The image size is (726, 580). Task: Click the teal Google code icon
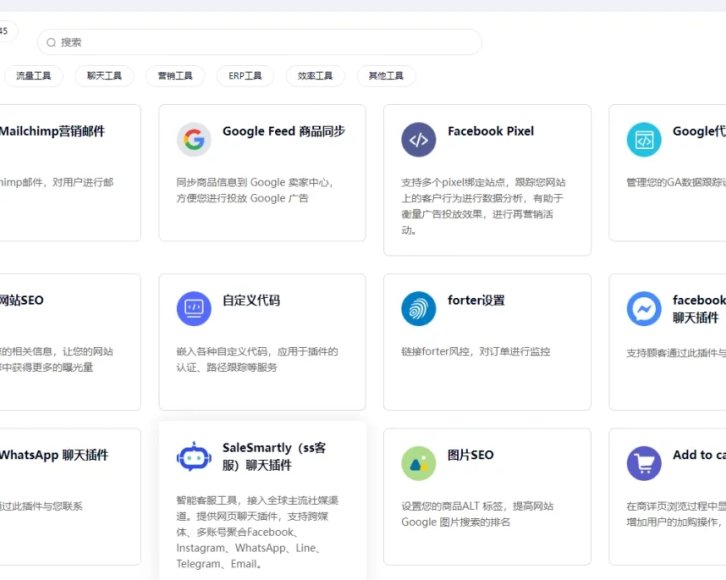(x=644, y=140)
